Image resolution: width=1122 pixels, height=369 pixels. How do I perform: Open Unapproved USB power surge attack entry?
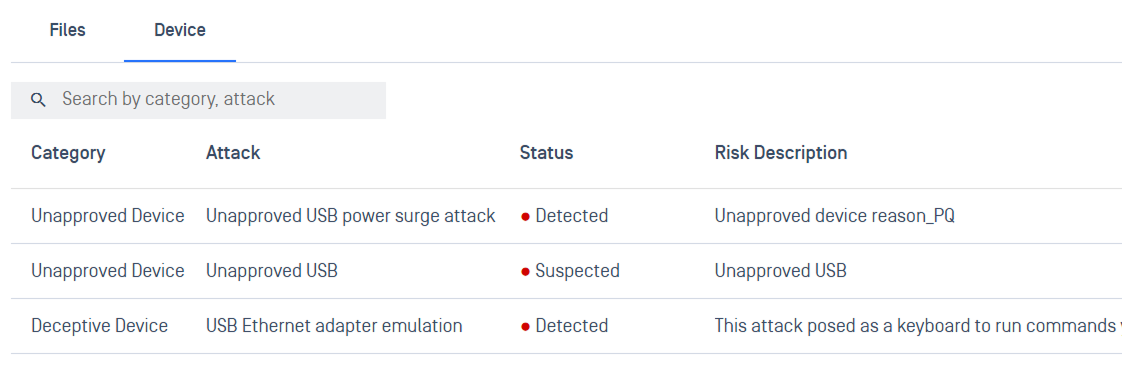coord(351,216)
